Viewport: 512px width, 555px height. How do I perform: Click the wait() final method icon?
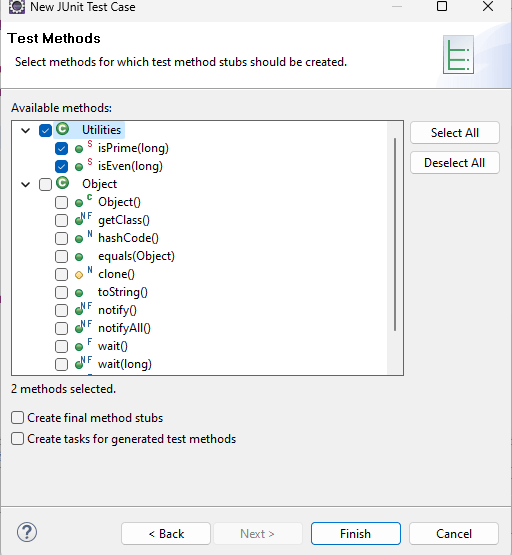(x=84, y=345)
